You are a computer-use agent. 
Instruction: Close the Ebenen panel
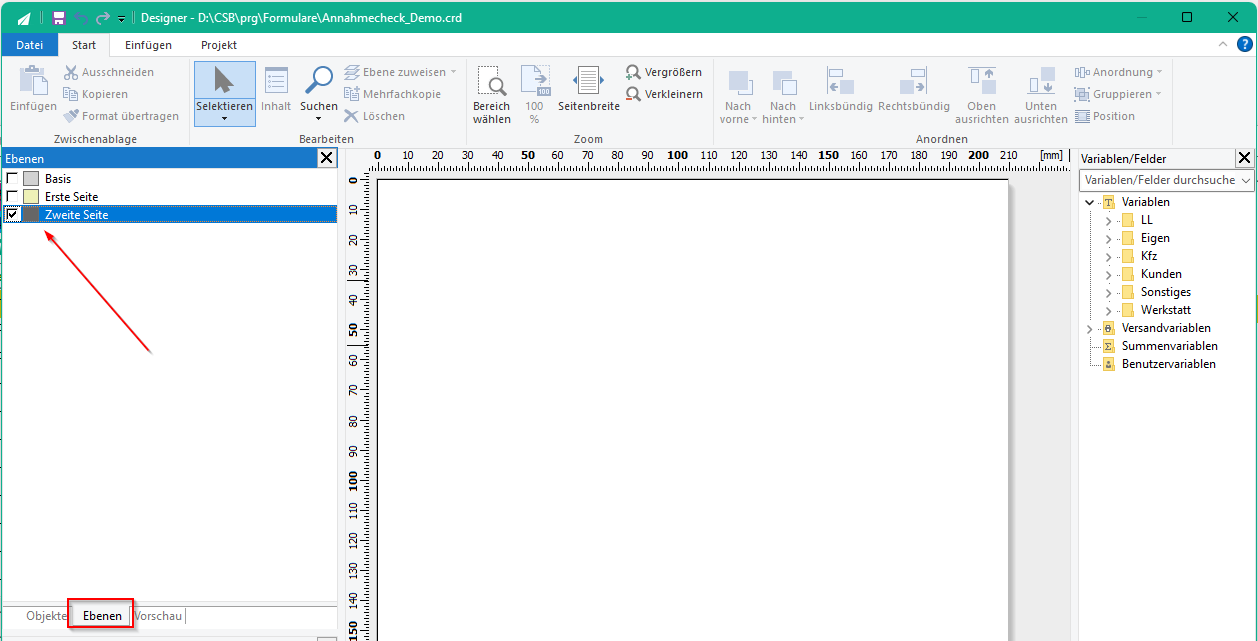(327, 158)
